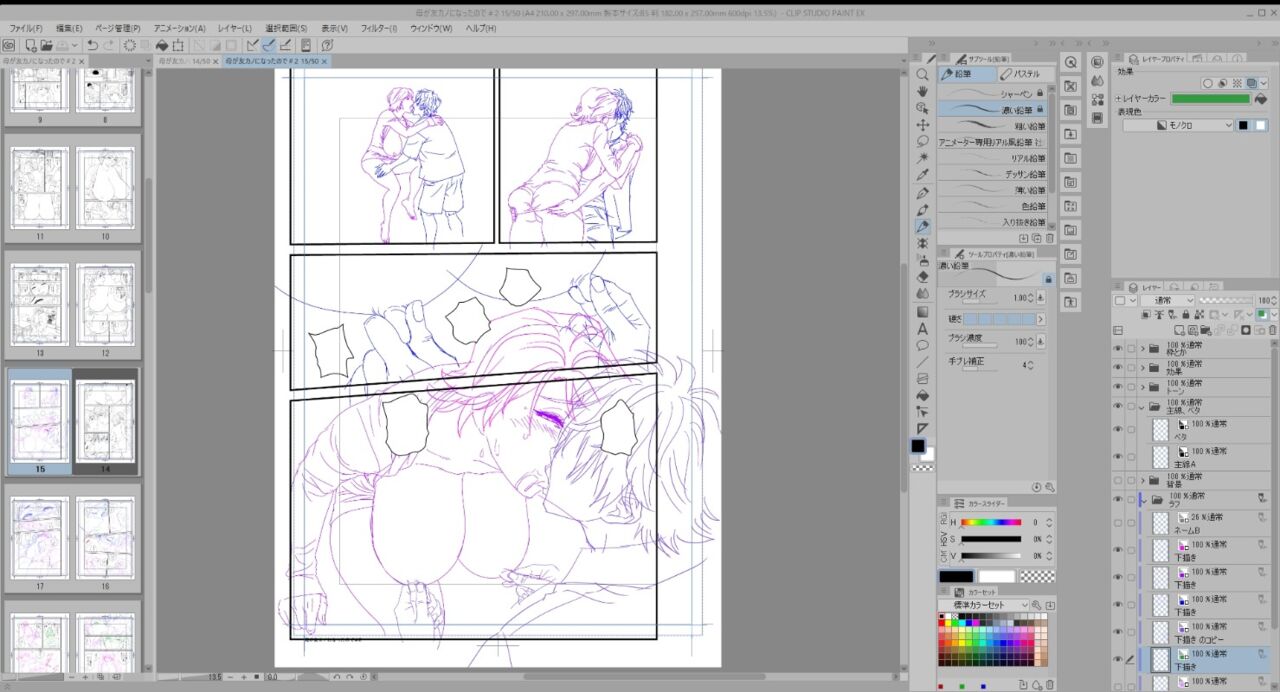
Task: Select the Auto select wand tool
Action: click(x=922, y=159)
